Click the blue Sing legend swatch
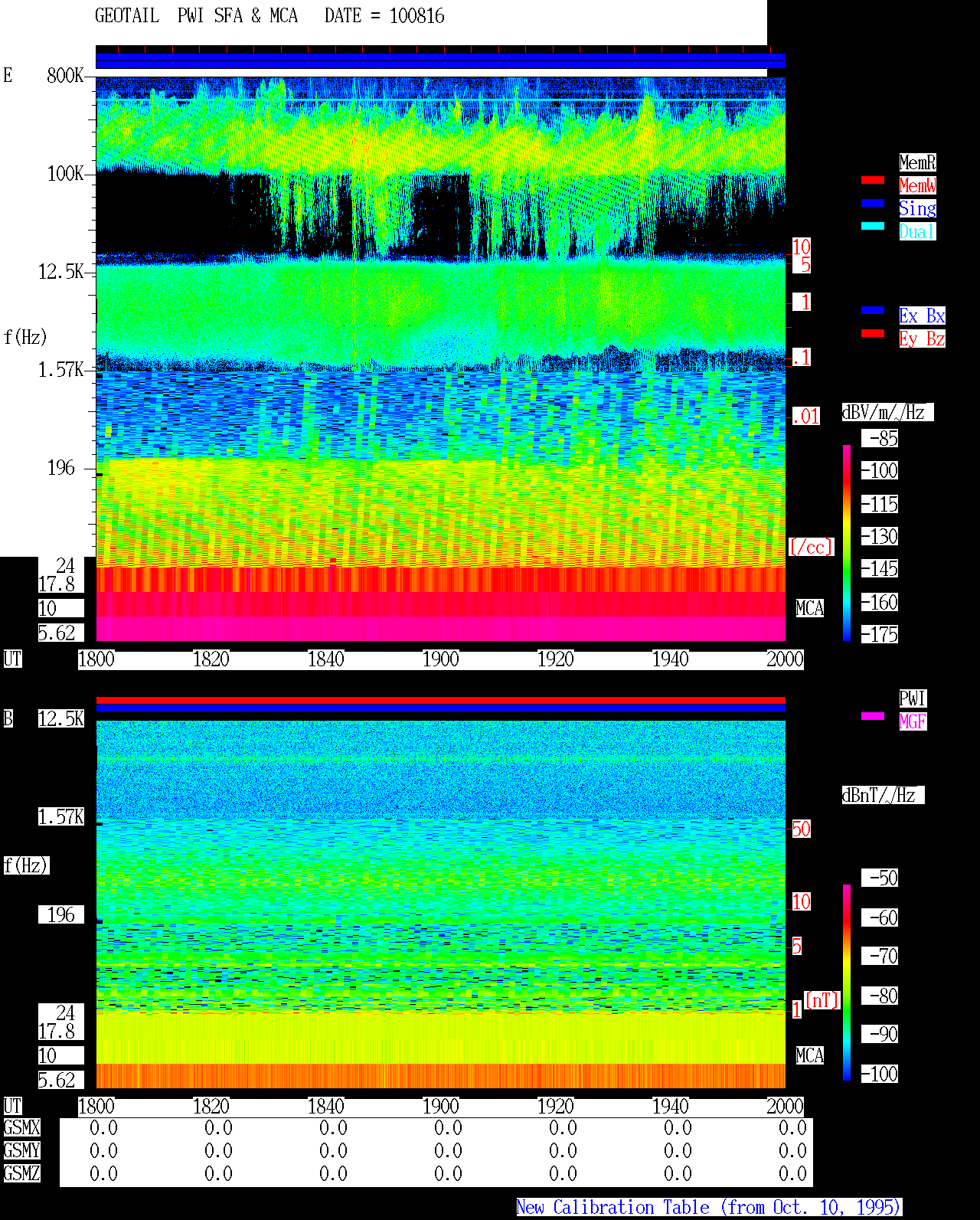Image resolution: width=980 pixels, height=1220 pixels. click(x=873, y=203)
